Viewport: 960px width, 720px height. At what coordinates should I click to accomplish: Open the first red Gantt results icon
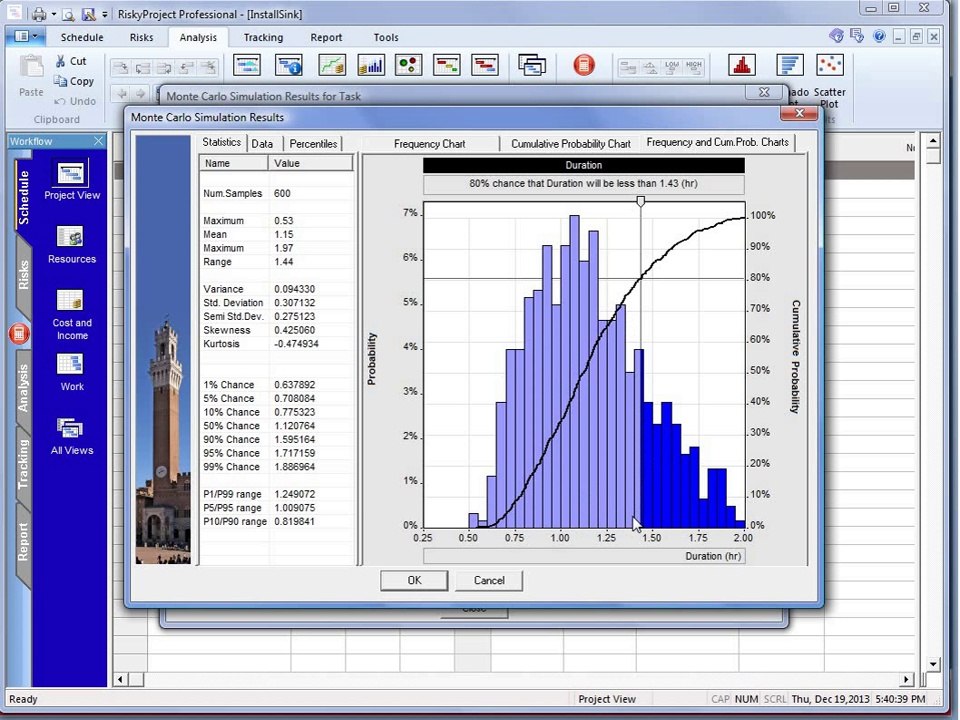tap(446, 65)
